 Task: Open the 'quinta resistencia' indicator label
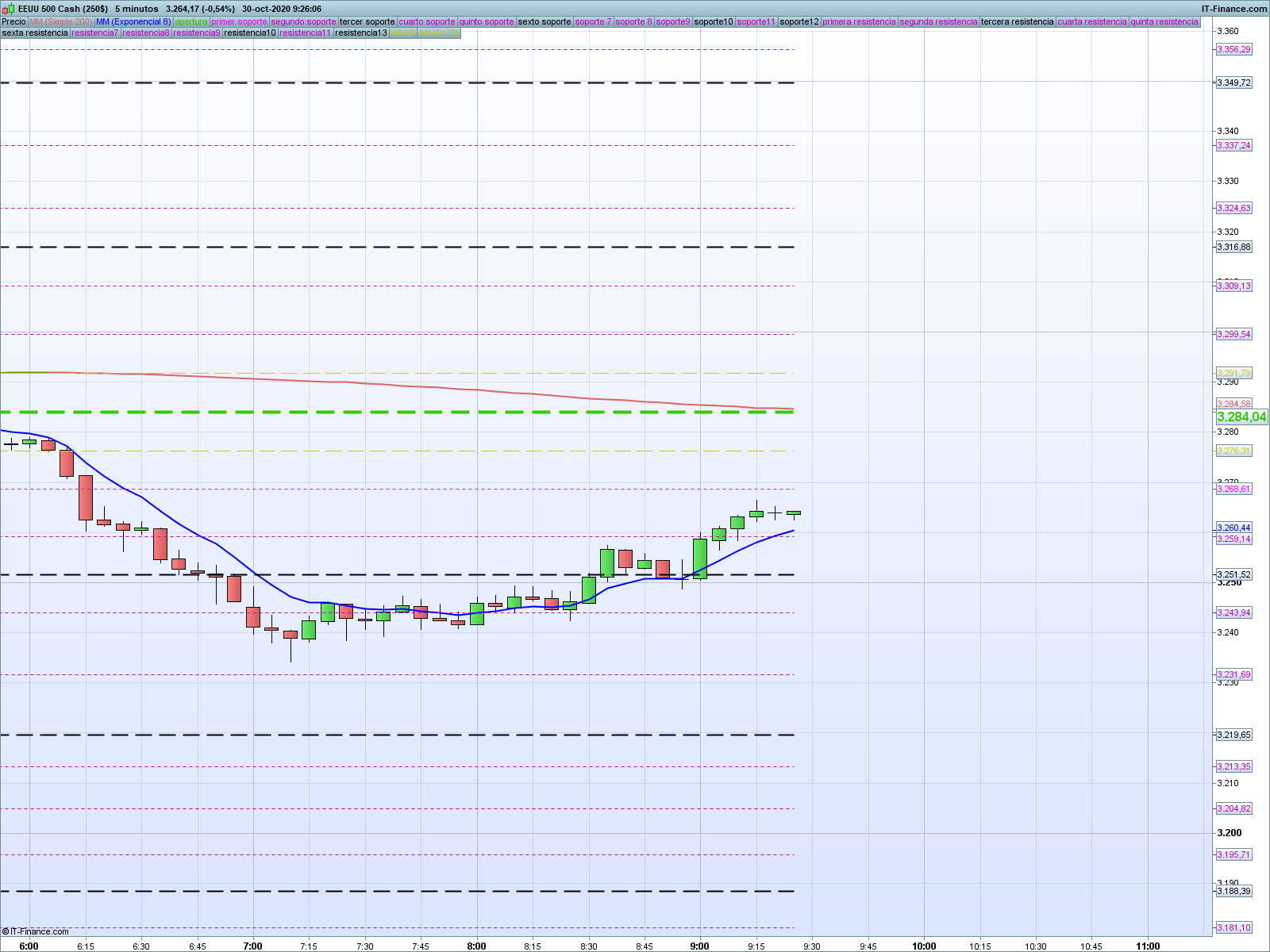1164,21
